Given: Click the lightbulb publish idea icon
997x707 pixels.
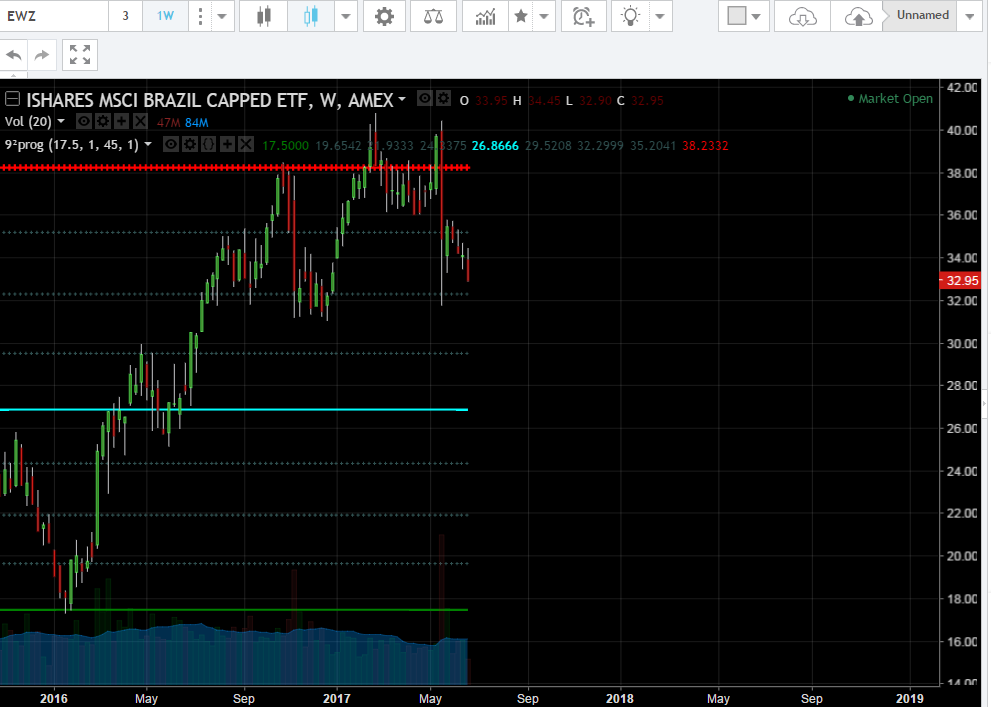Looking at the screenshot, I should pyautogui.click(x=631, y=16).
